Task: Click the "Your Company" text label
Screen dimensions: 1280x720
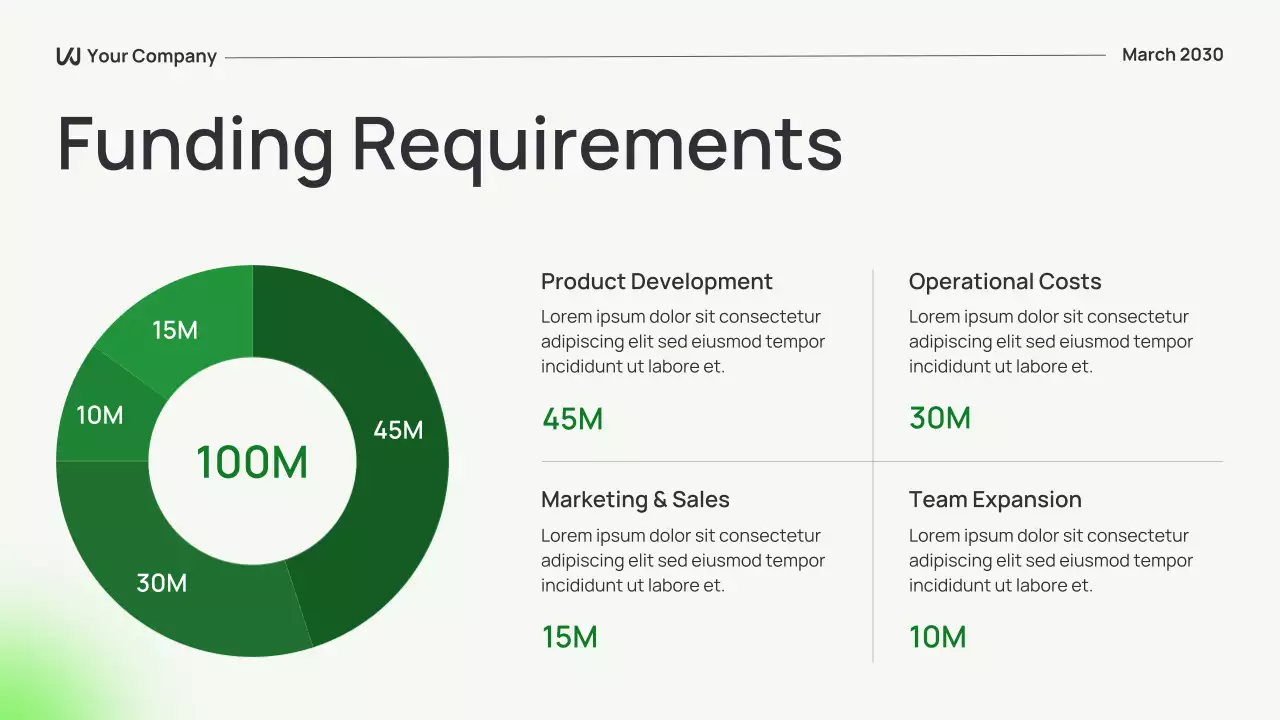Action: click(x=151, y=56)
